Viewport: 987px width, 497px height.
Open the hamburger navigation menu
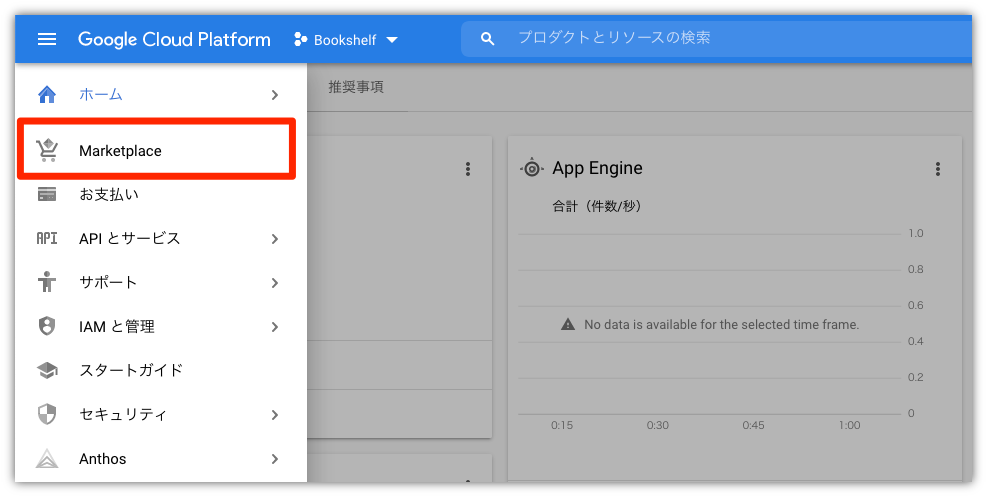pos(47,39)
